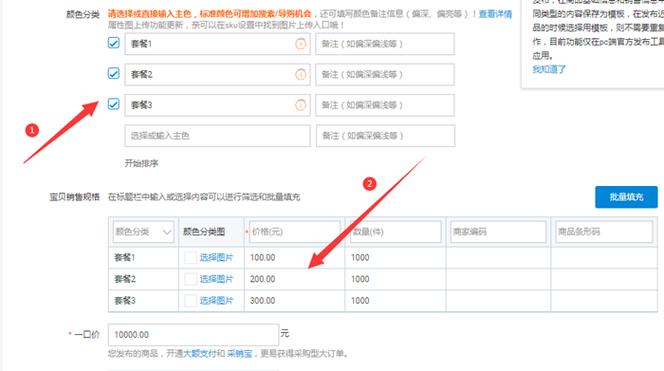
Task: Click the info icon in 套餐3 field
Action: [300, 105]
